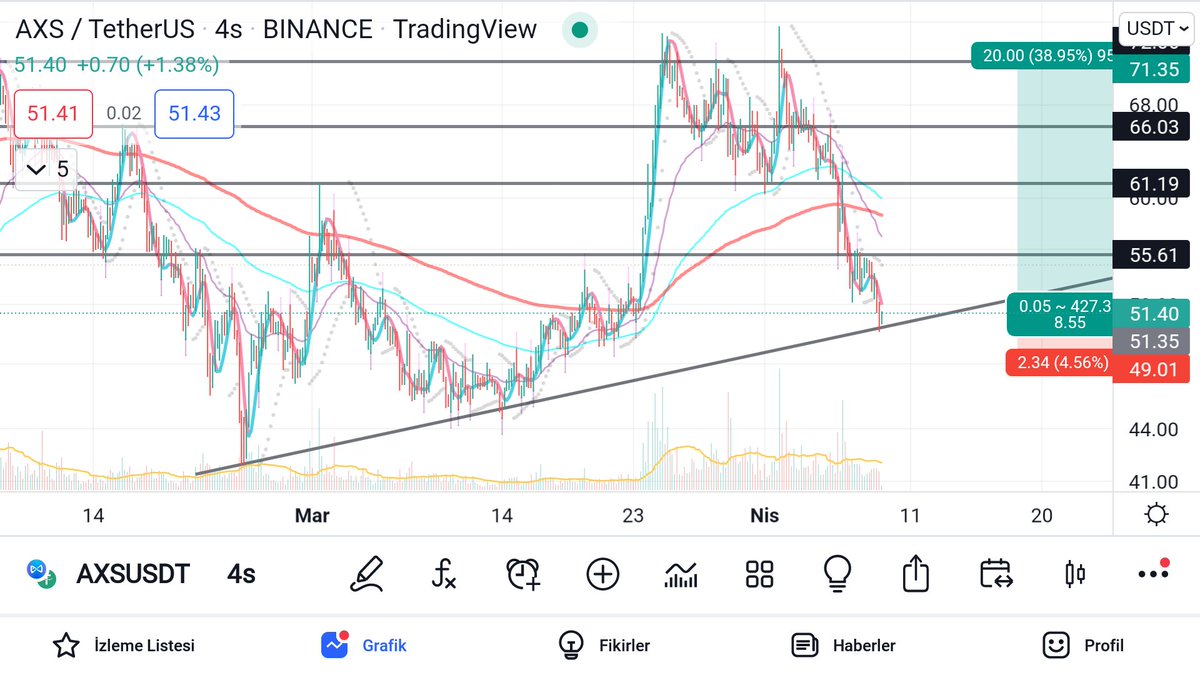
Task: Change the 4s interval in toolbar
Action: tap(241, 574)
